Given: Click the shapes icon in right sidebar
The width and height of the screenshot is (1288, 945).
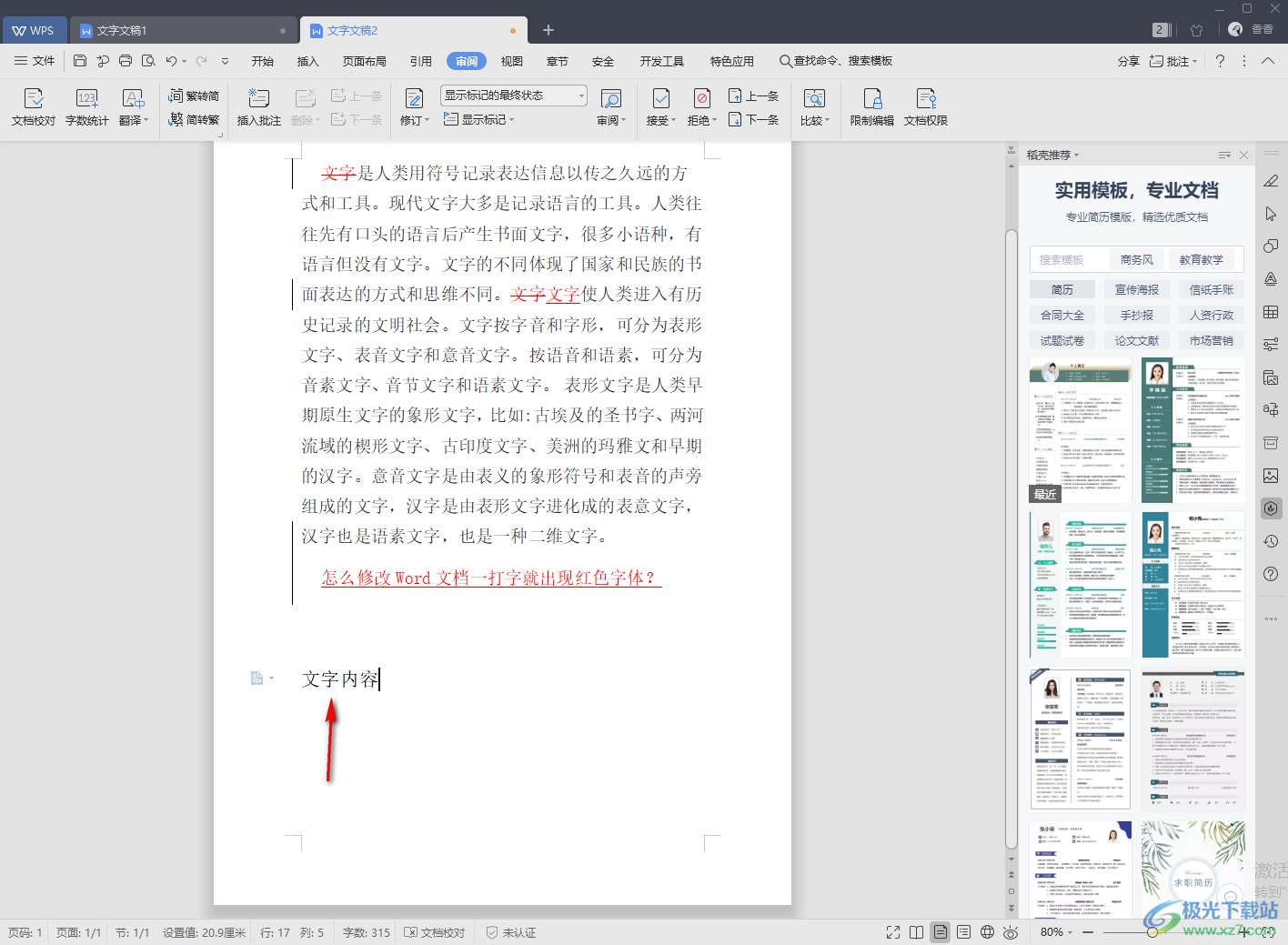Looking at the screenshot, I should point(1271,246).
